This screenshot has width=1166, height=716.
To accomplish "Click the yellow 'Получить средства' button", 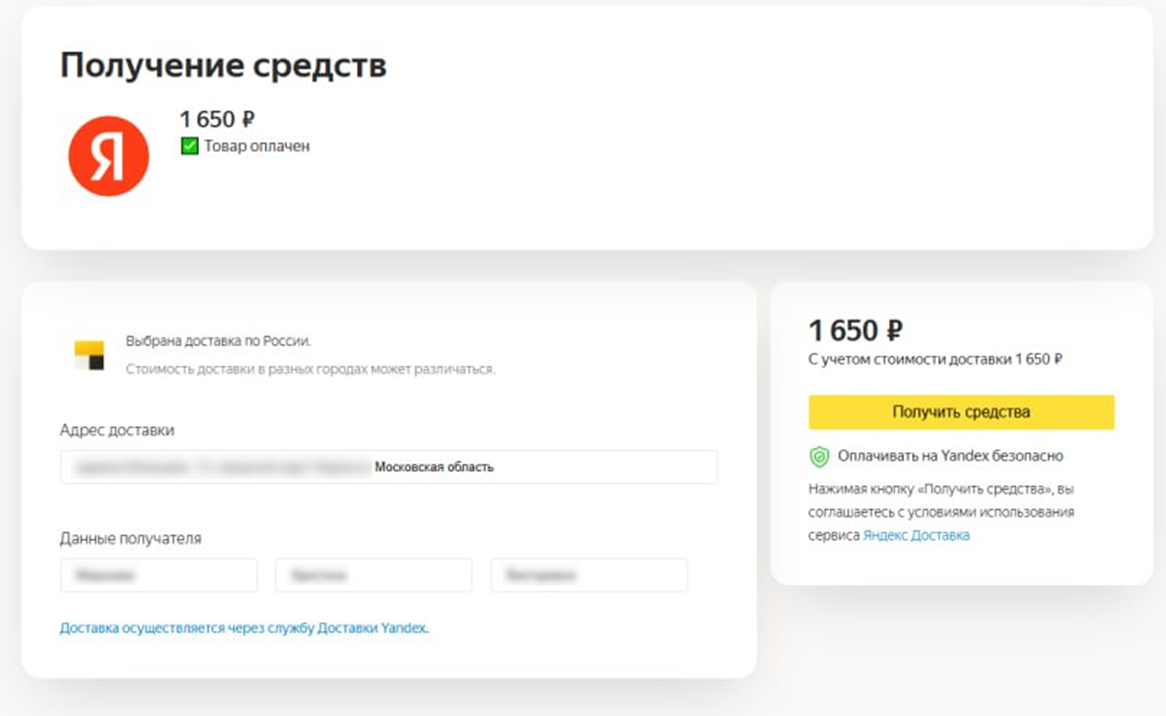I will (x=961, y=412).
